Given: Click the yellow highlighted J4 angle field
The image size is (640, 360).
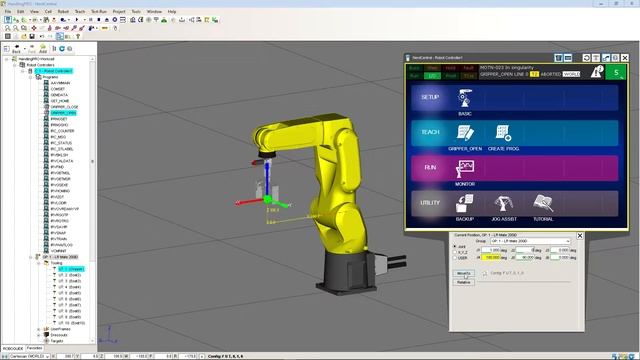Looking at the screenshot, I should pyautogui.click(x=491, y=258).
